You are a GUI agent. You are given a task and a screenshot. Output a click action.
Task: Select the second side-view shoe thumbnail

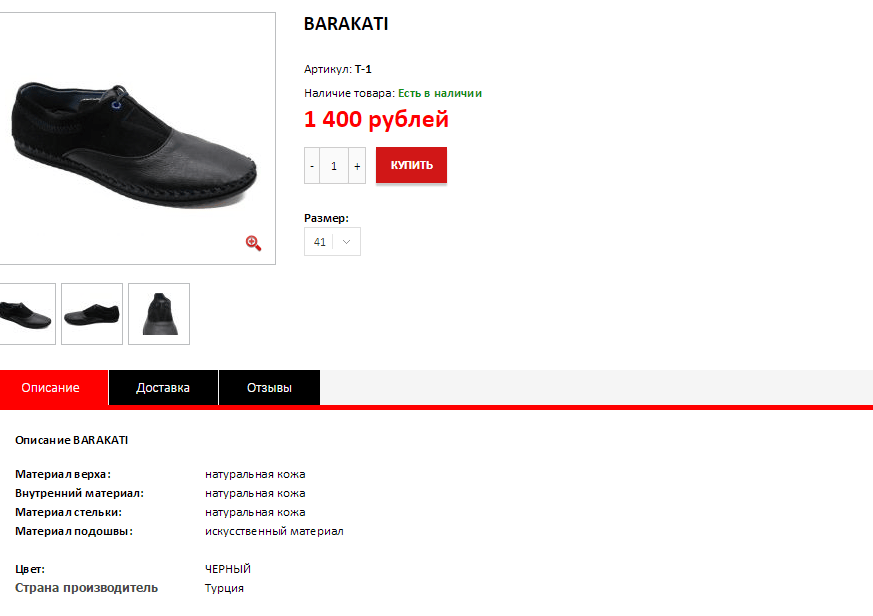(x=92, y=314)
